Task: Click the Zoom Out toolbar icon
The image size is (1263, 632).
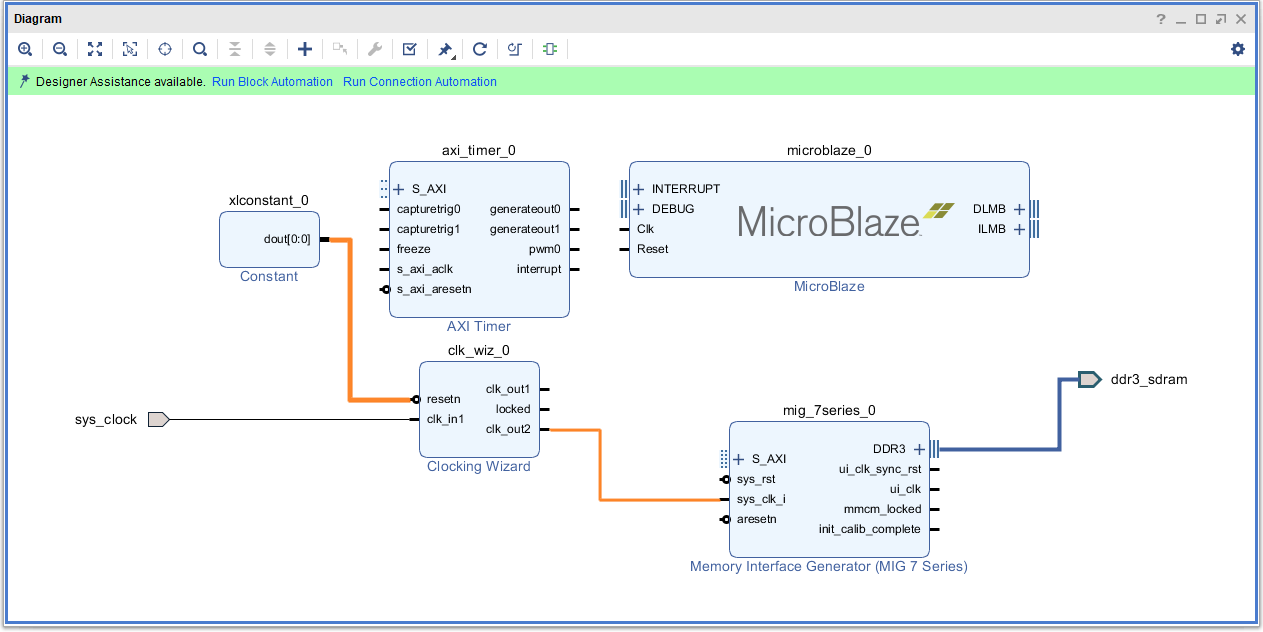Action: tap(60, 49)
